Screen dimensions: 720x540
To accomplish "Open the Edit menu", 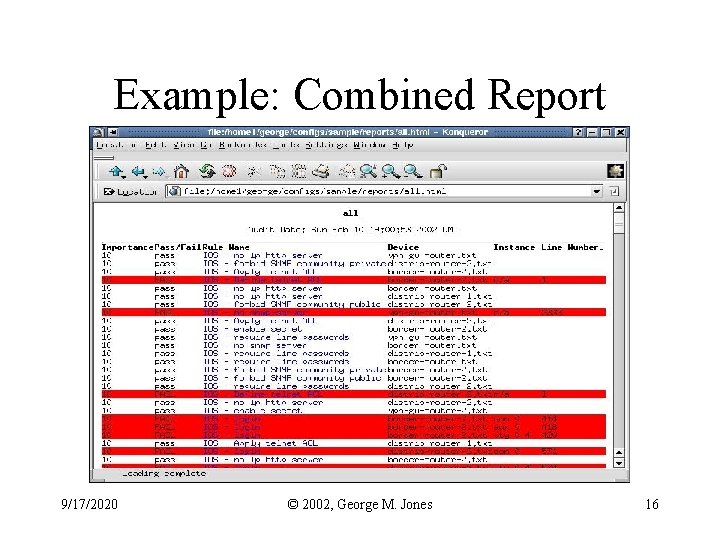I will pyautogui.click(x=156, y=145).
